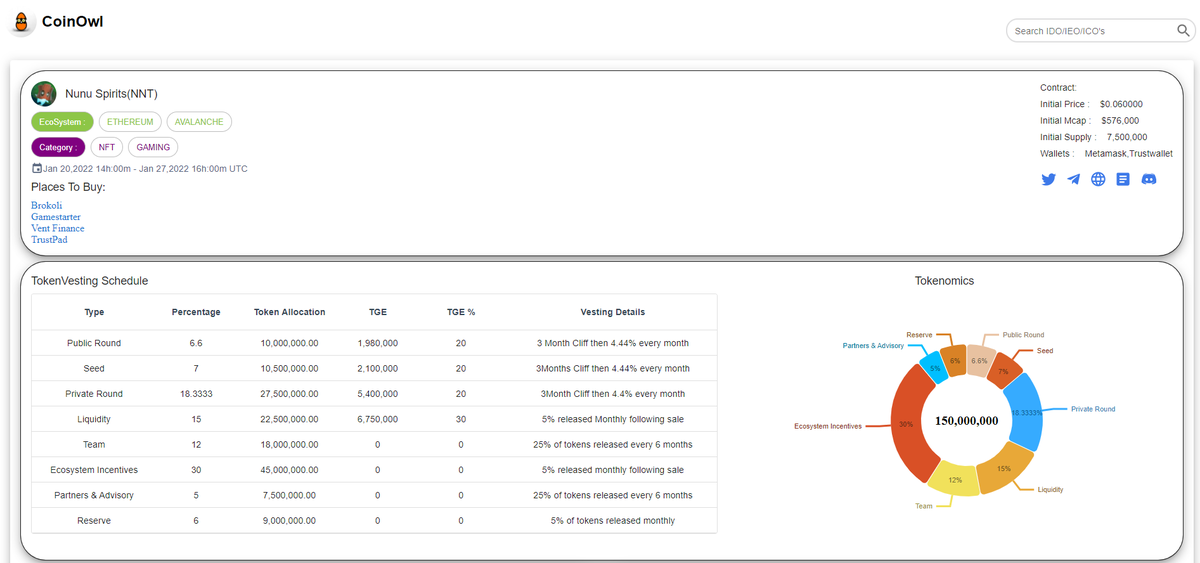Click the calendar icon beside sale dates
The image size is (1200, 563).
coord(37,168)
